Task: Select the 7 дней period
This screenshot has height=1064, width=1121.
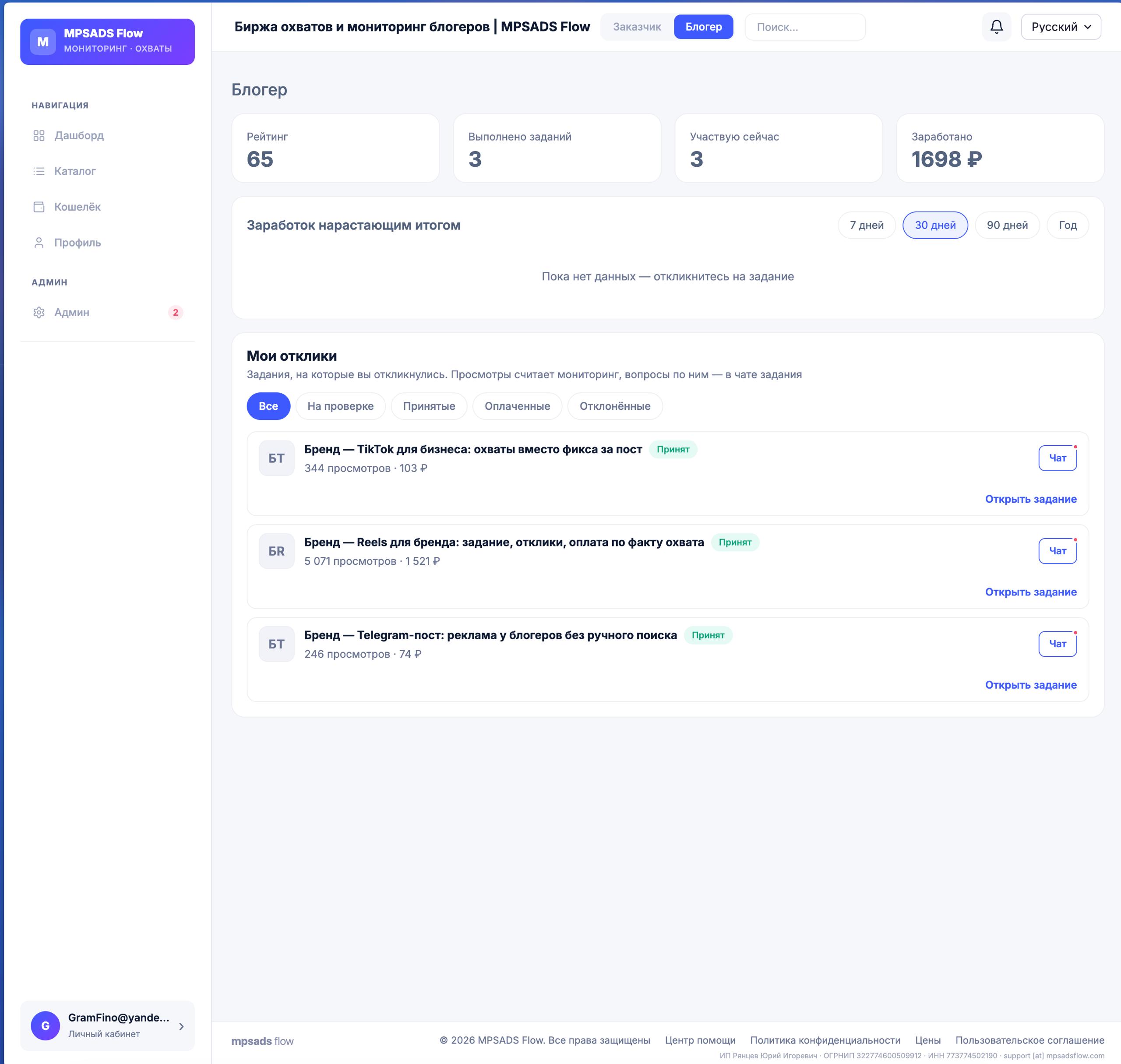Action: tap(866, 225)
